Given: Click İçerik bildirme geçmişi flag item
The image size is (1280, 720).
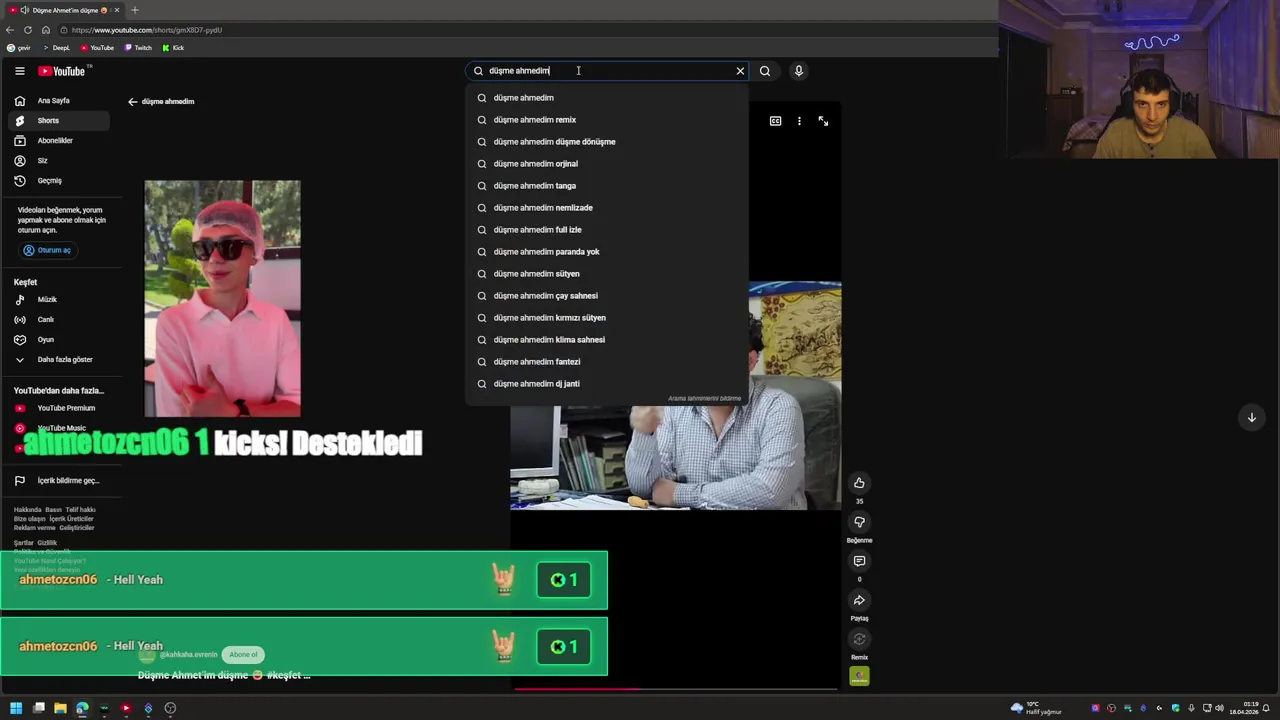Looking at the screenshot, I should pos(60,481).
